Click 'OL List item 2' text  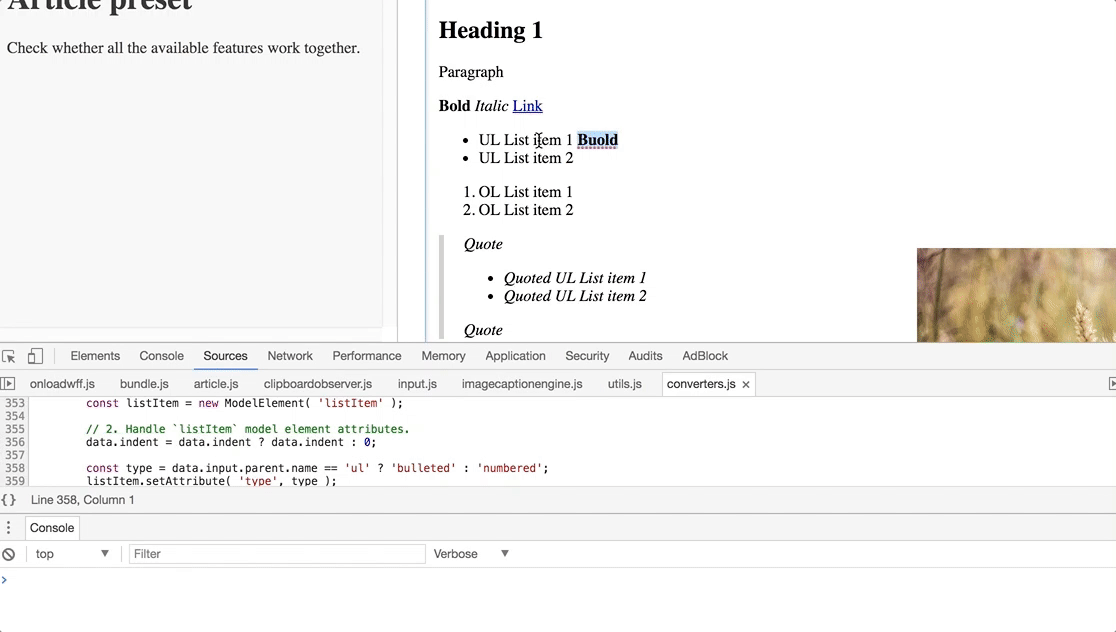click(526, 210)
